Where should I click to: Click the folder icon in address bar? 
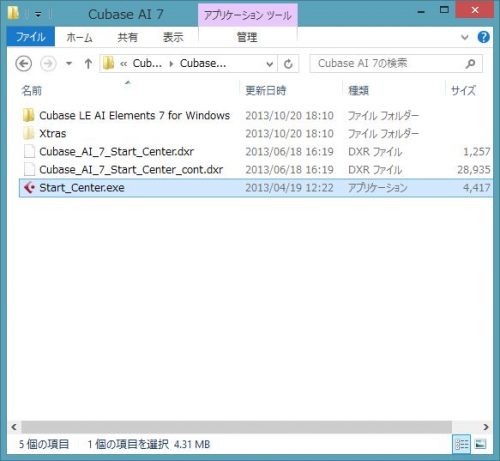point(108,63)
